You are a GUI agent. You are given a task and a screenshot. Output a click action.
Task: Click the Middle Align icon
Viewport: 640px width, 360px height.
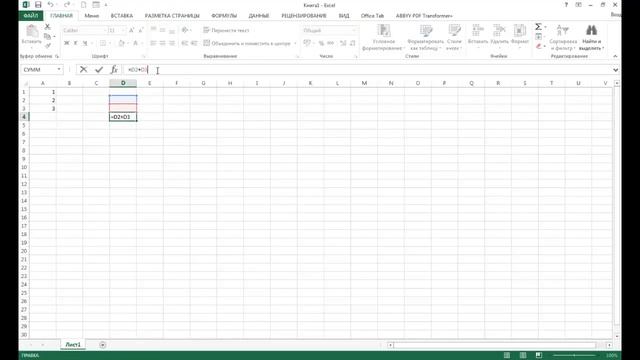pos(162,31)
